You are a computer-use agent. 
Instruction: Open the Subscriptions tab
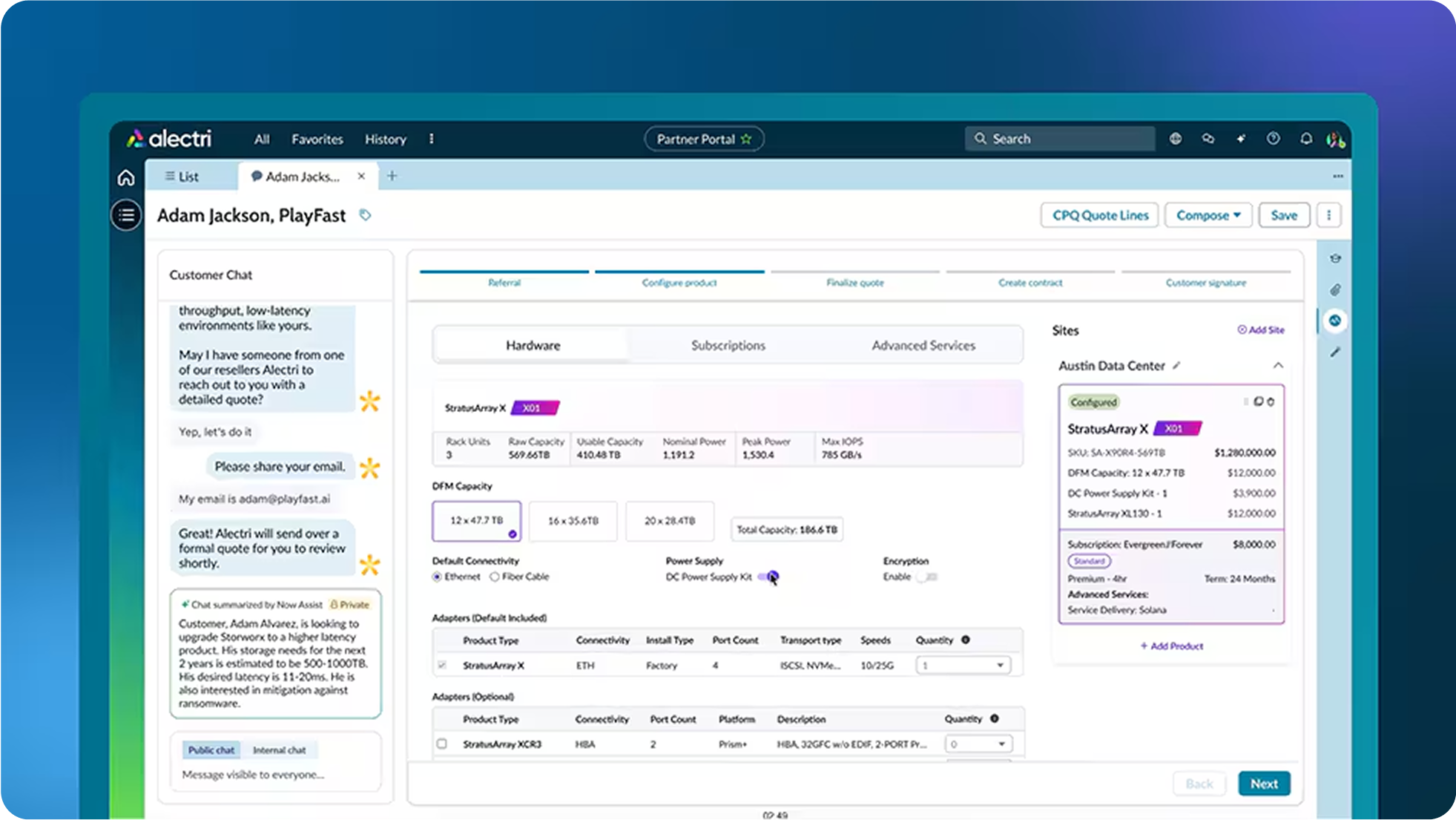[x=728, y=345]
